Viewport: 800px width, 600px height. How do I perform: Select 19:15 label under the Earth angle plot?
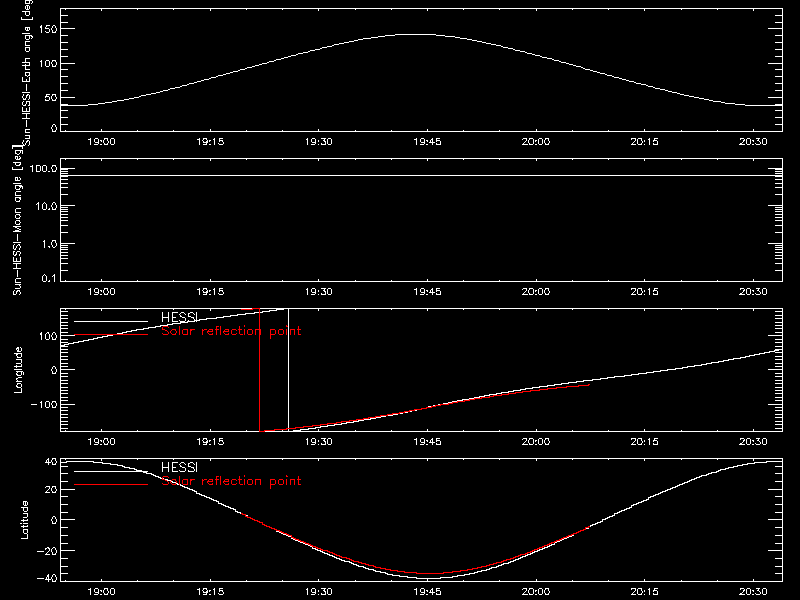click(x=210, y=142)
